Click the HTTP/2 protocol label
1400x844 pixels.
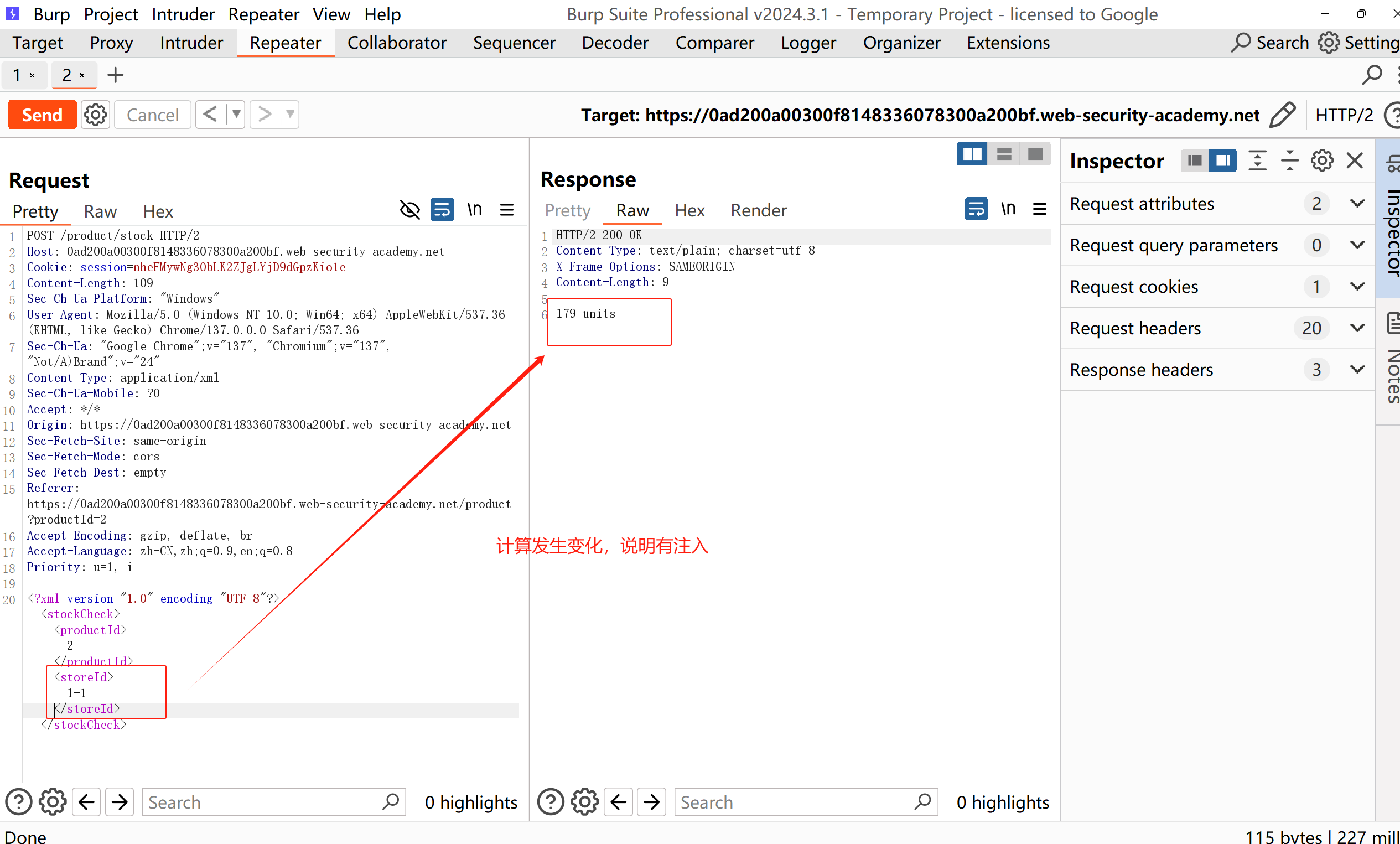coord(1344,115)
